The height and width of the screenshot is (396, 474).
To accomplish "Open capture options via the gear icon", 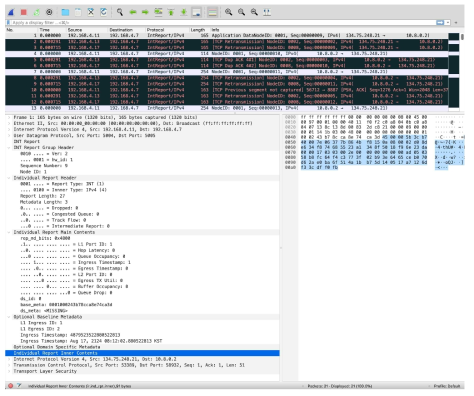I will (49, 12).
